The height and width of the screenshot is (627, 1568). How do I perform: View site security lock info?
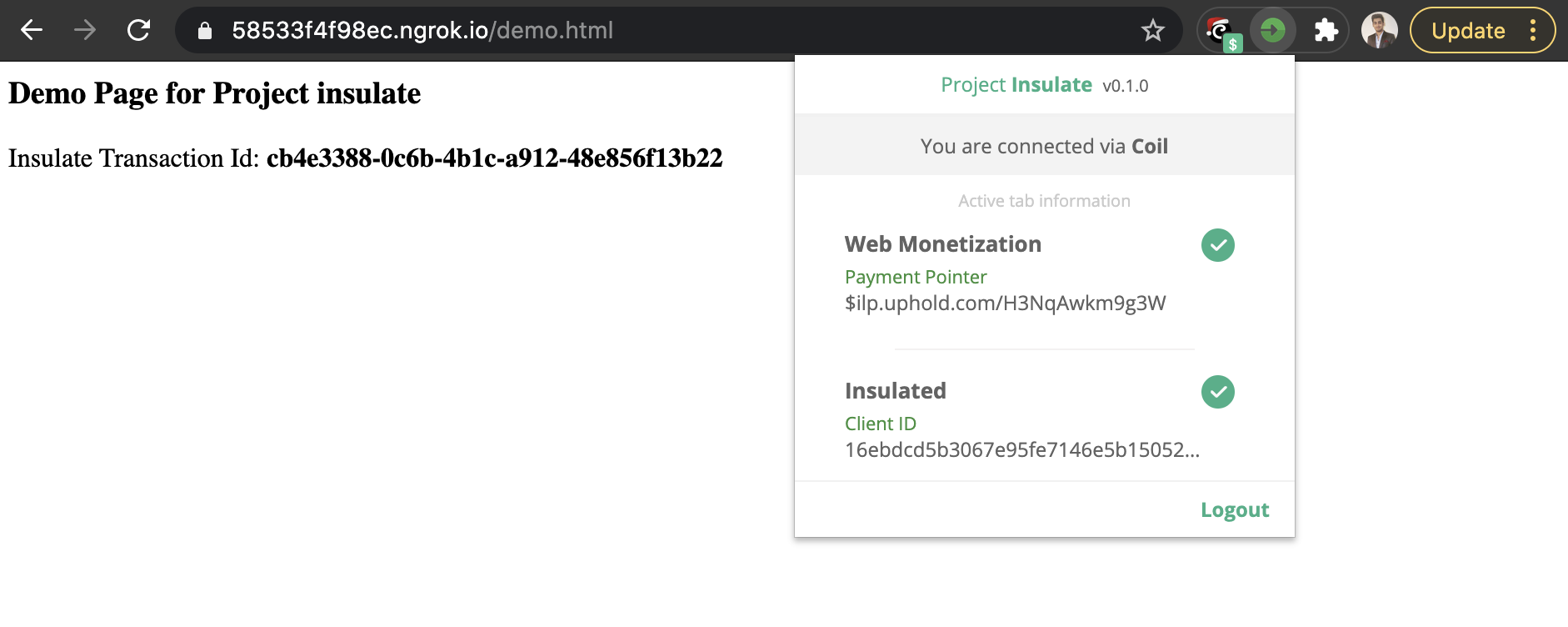point(204,31)
